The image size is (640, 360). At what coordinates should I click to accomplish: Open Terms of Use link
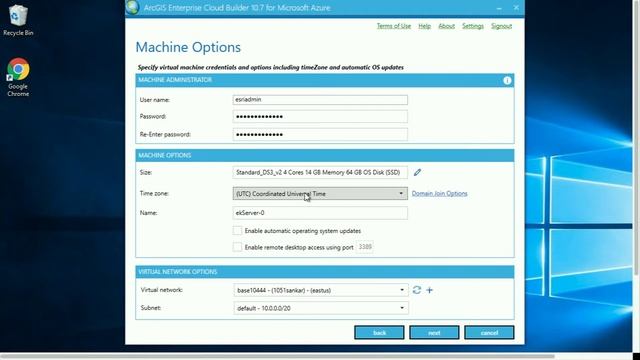pyautogui.click(x=393, y=26)
